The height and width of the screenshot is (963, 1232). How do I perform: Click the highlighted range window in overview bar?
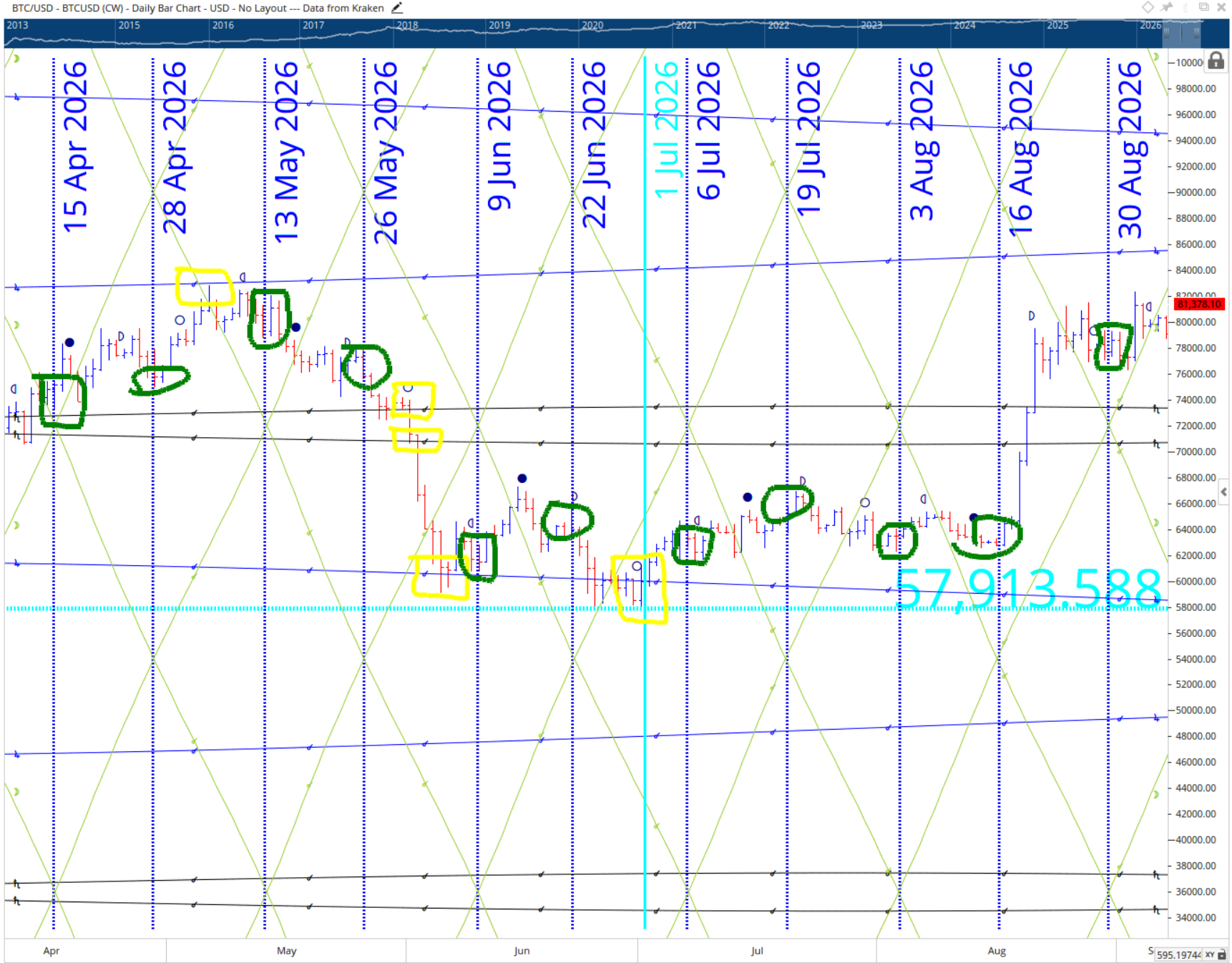(x=1180, y=33)
